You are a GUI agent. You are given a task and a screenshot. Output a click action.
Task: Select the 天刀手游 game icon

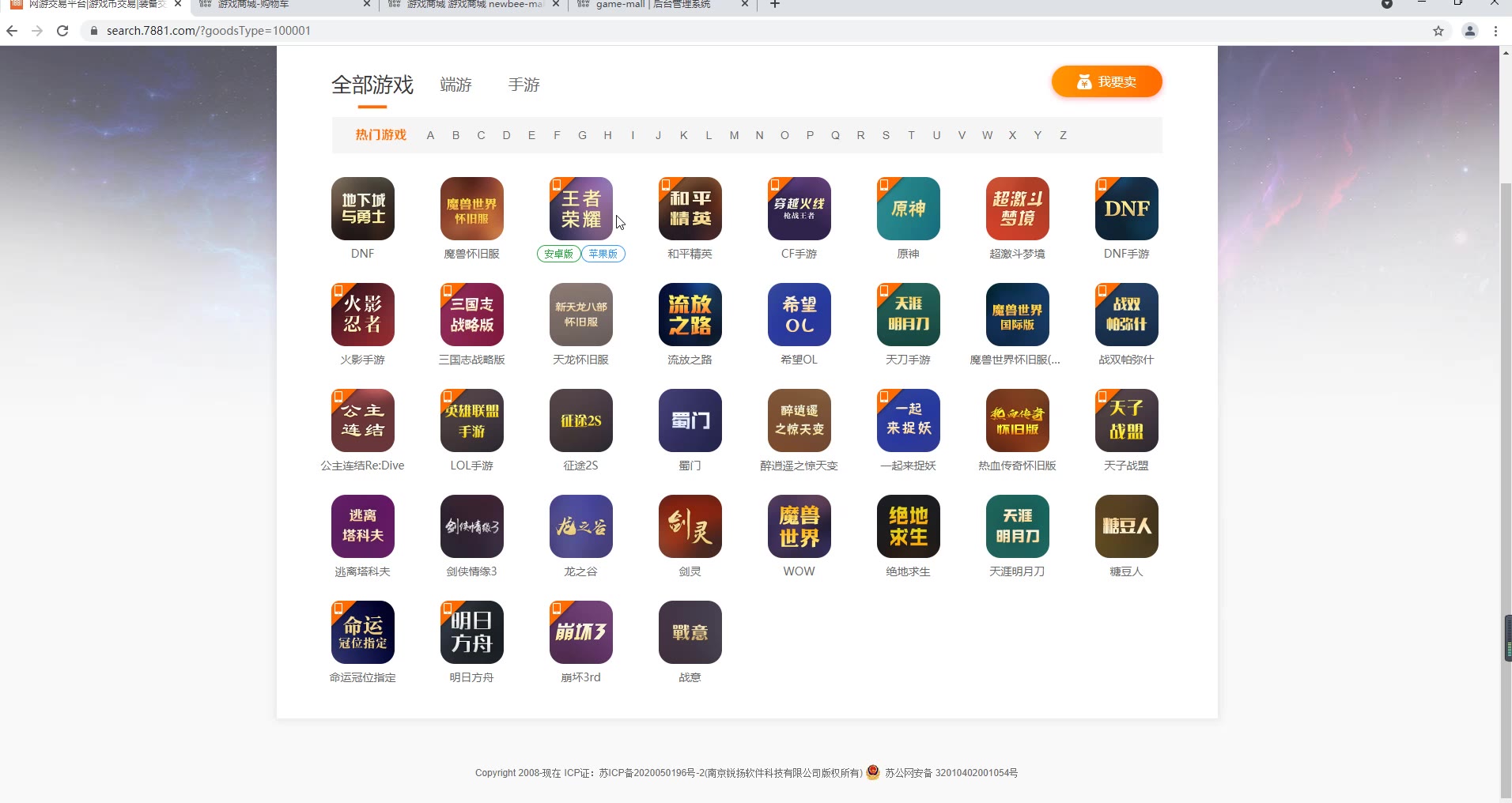pos(909,315)
